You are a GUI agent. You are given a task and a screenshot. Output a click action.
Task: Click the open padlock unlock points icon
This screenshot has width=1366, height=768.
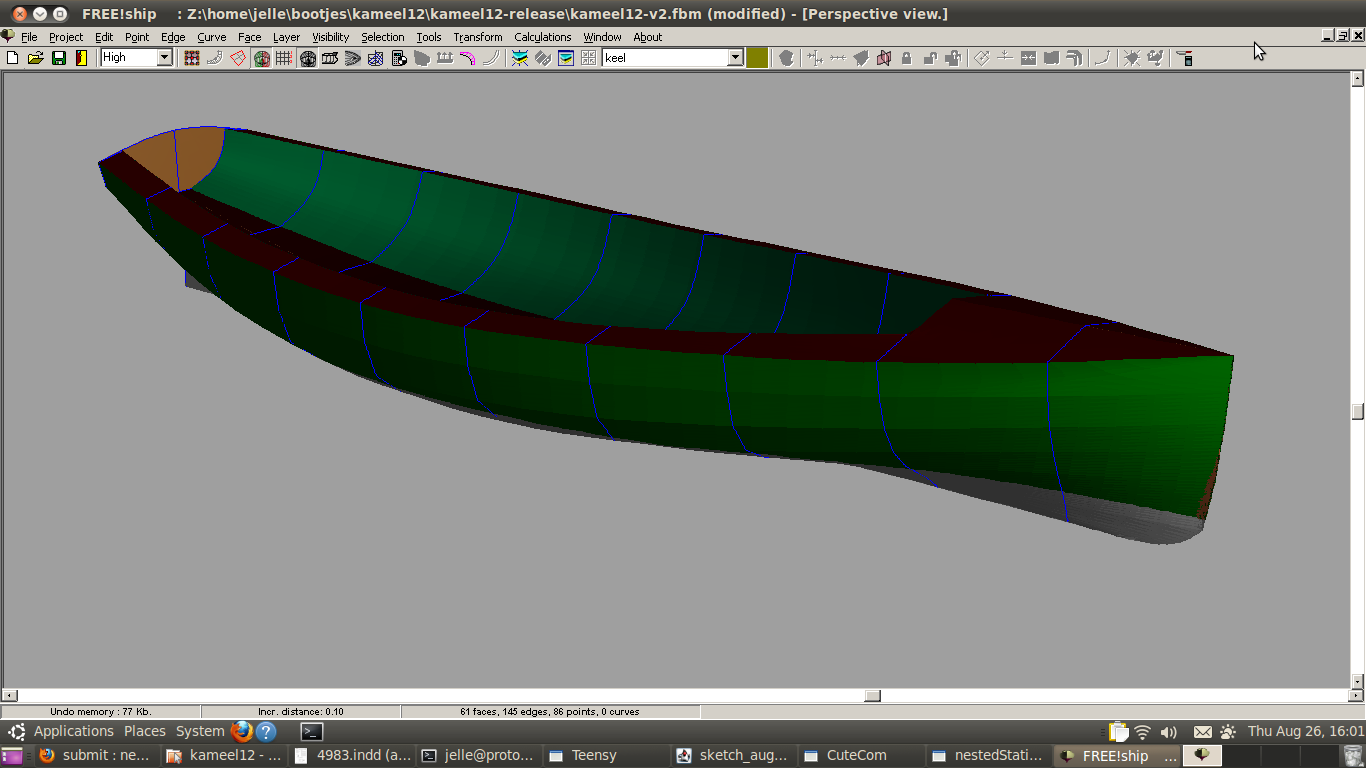[930, 58]
